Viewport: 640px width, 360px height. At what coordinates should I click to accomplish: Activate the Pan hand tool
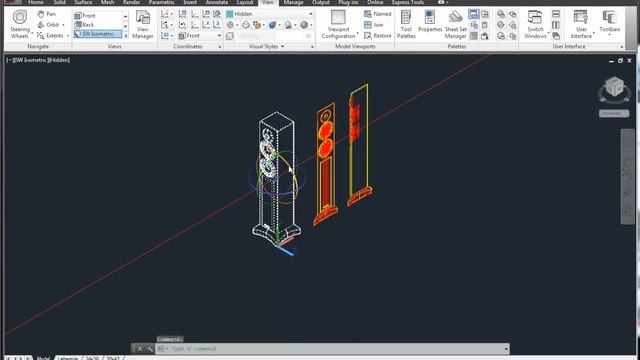click(46, 14)
